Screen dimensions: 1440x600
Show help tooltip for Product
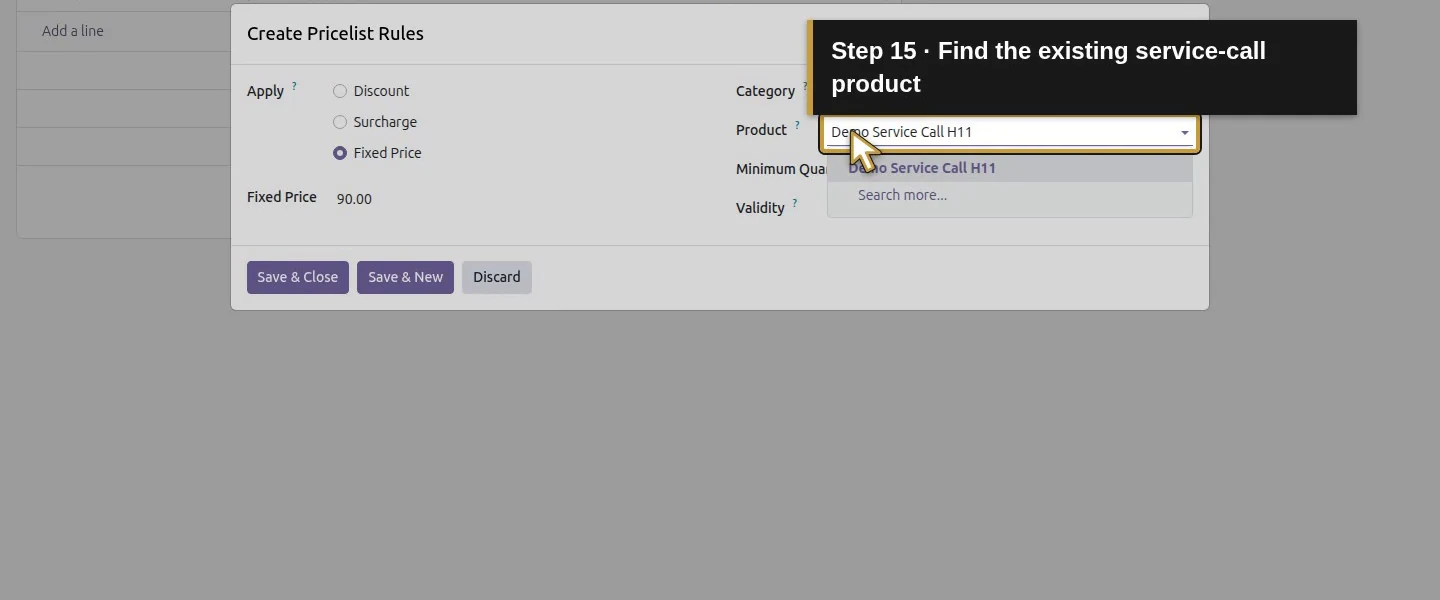(x=797, y=125)
